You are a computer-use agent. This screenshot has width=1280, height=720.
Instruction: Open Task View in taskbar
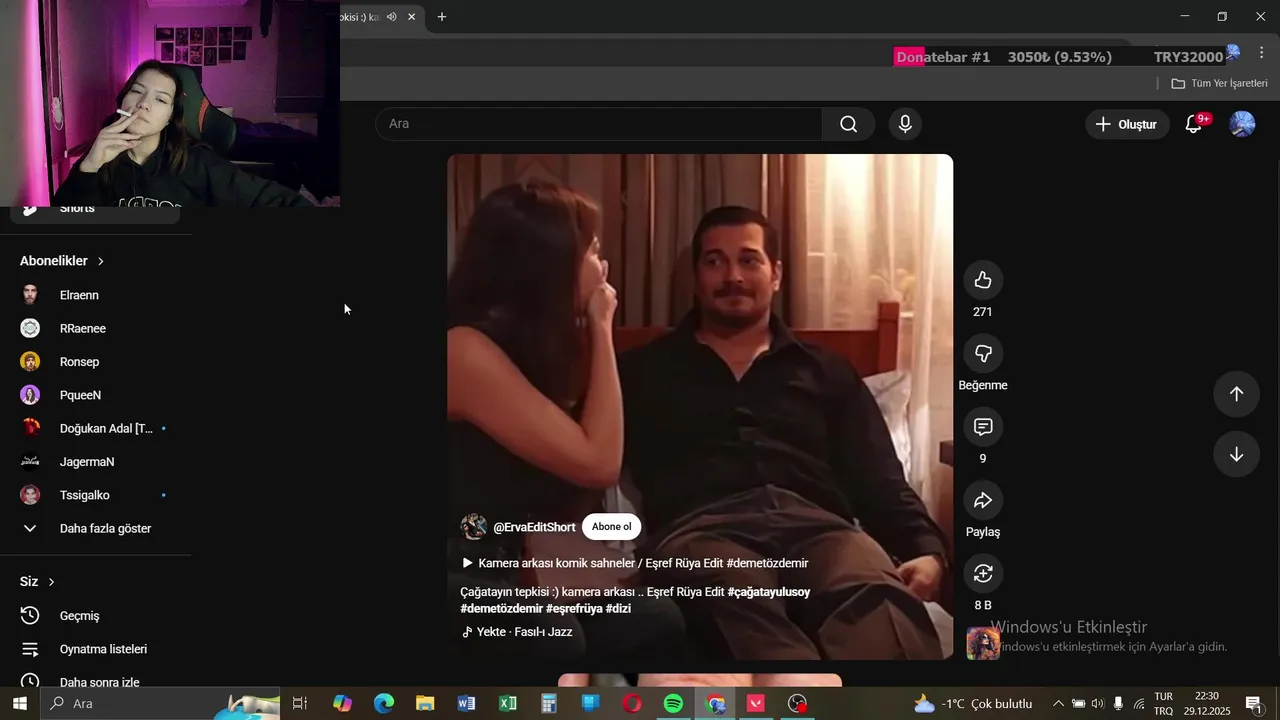299,704
